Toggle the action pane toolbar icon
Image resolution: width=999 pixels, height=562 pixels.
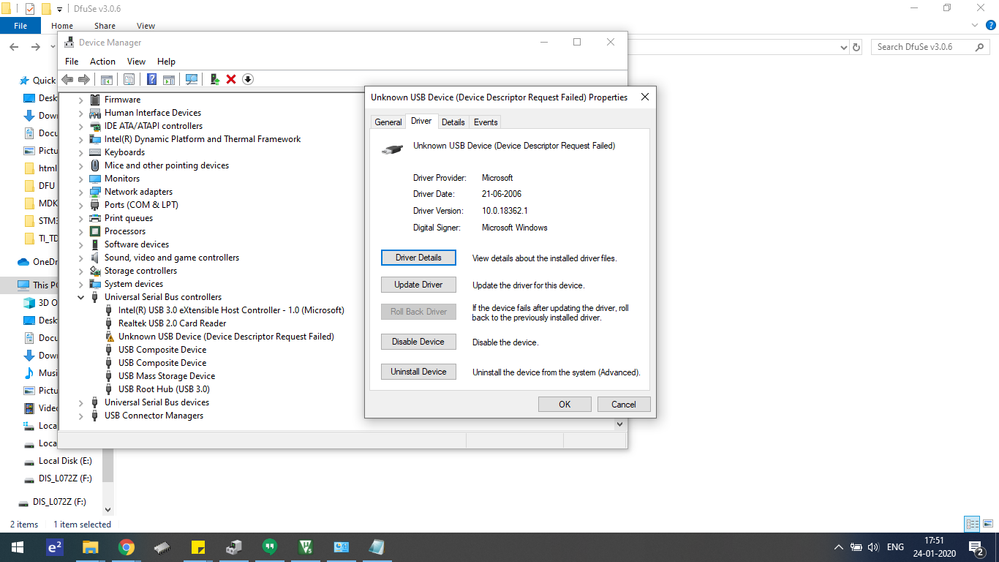point(169,80)
